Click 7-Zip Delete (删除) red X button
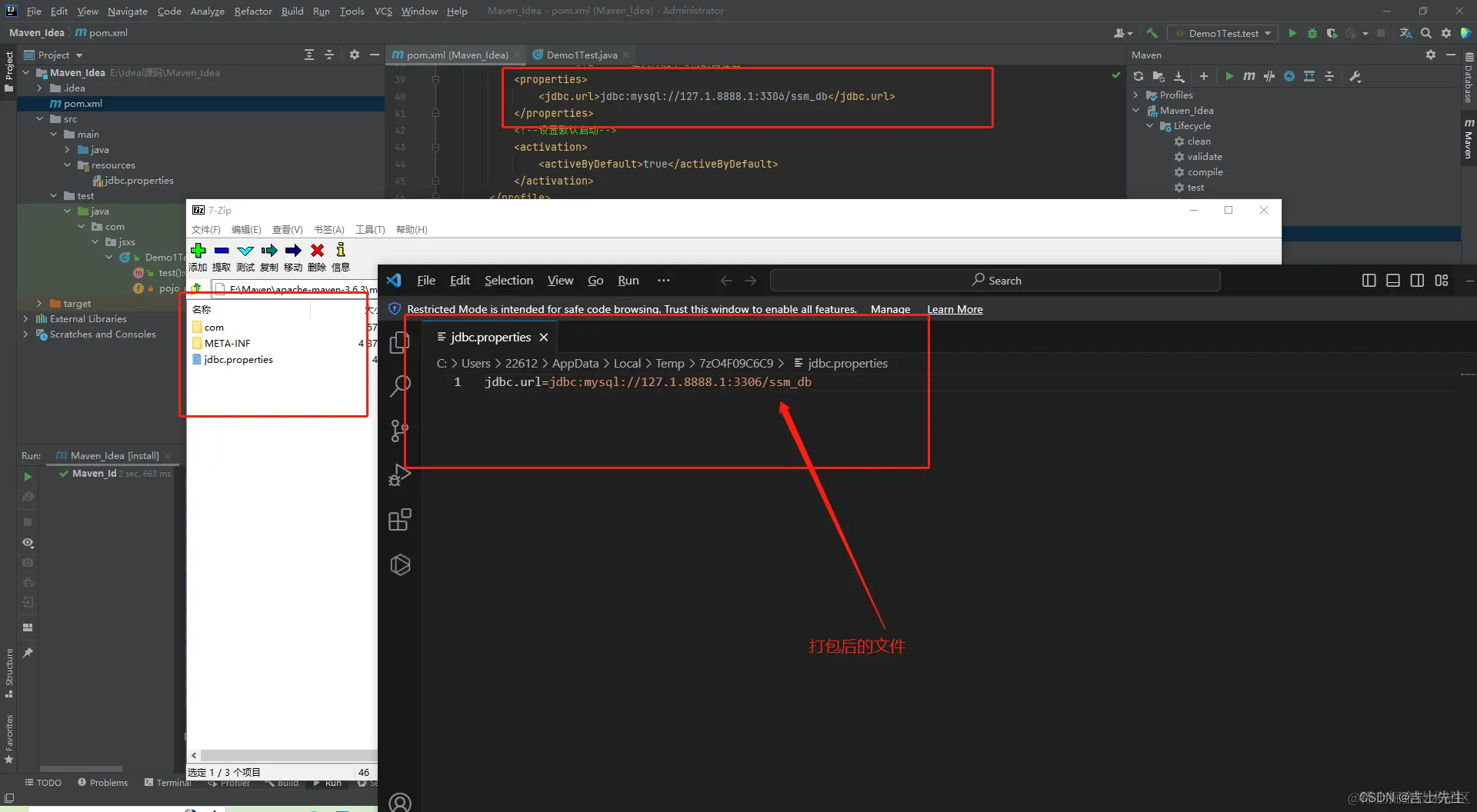This screenshot has height=812, width=1477. (317, 257)
